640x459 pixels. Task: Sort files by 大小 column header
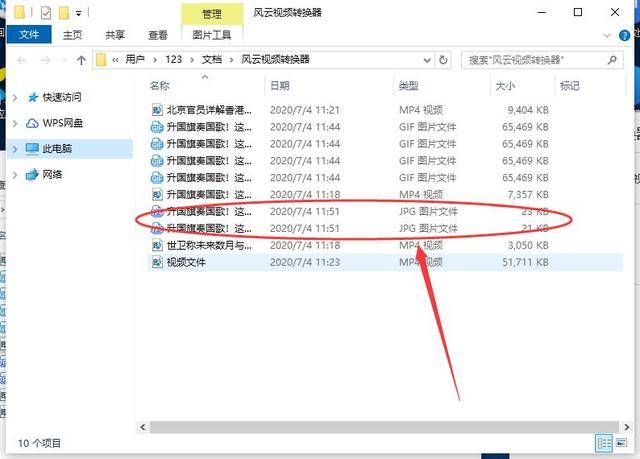[505, 86]
